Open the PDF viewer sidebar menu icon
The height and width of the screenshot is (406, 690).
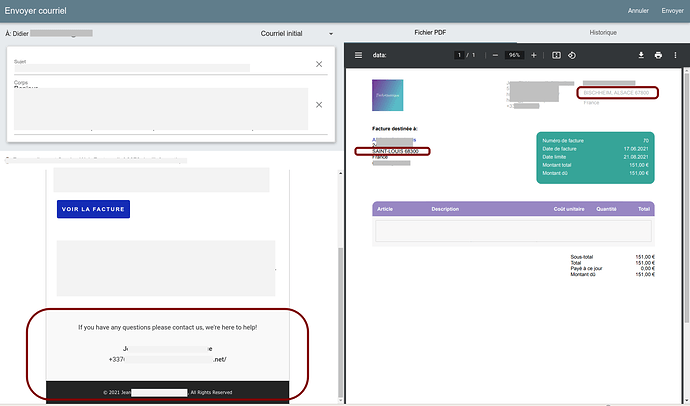click(359, 55)
